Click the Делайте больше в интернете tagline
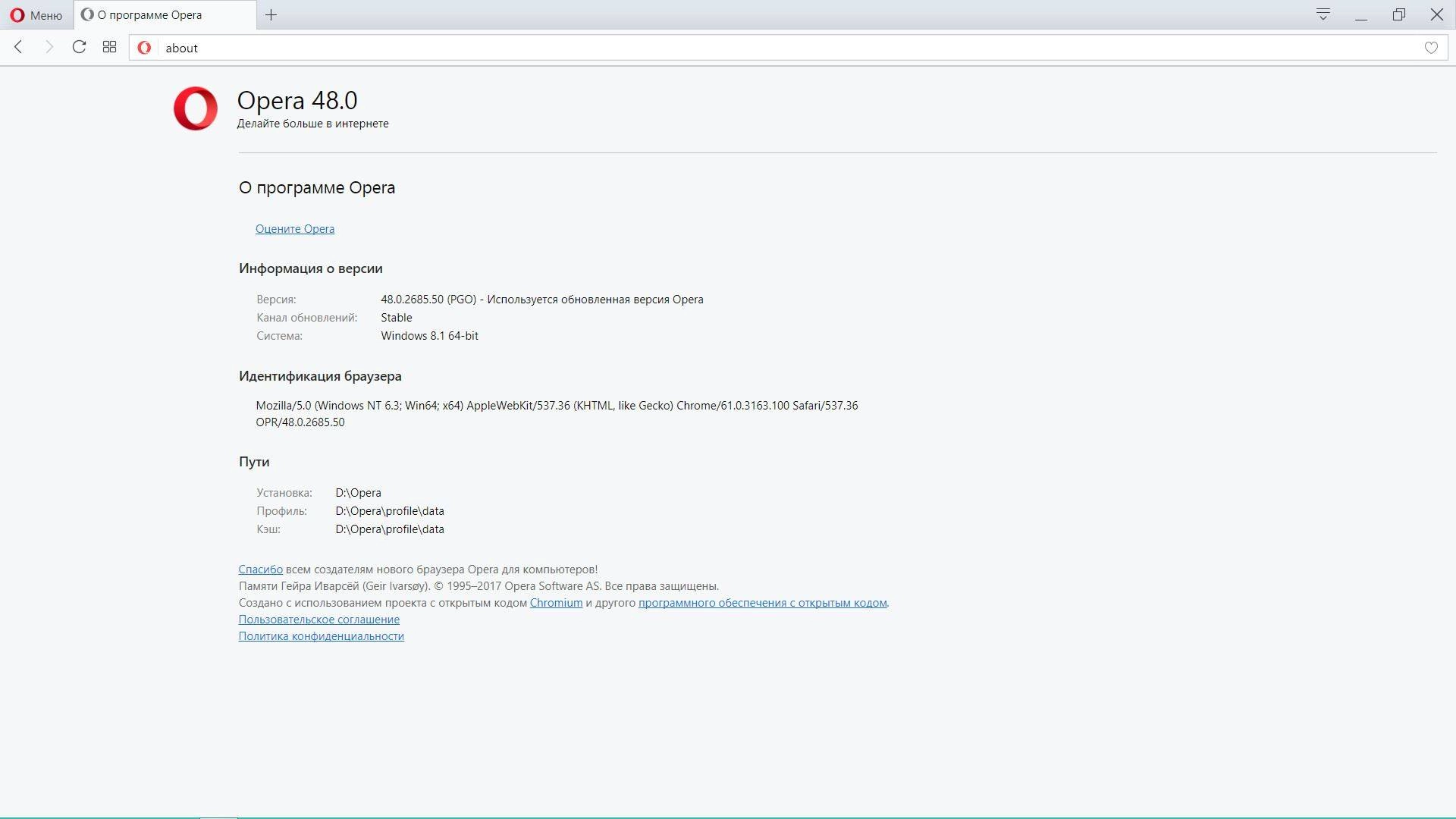Image resolution: width=1456 pixels, height=819 pixels. click(x=312, y=124)
